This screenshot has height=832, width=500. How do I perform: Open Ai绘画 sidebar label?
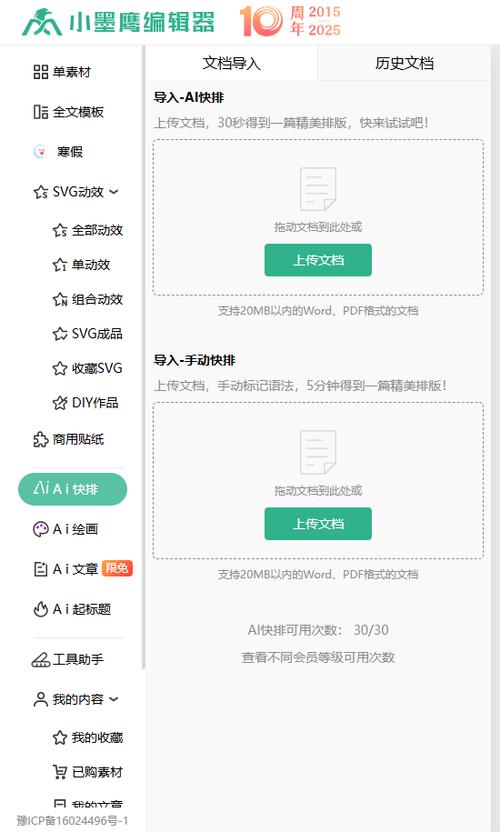[75, 529]
